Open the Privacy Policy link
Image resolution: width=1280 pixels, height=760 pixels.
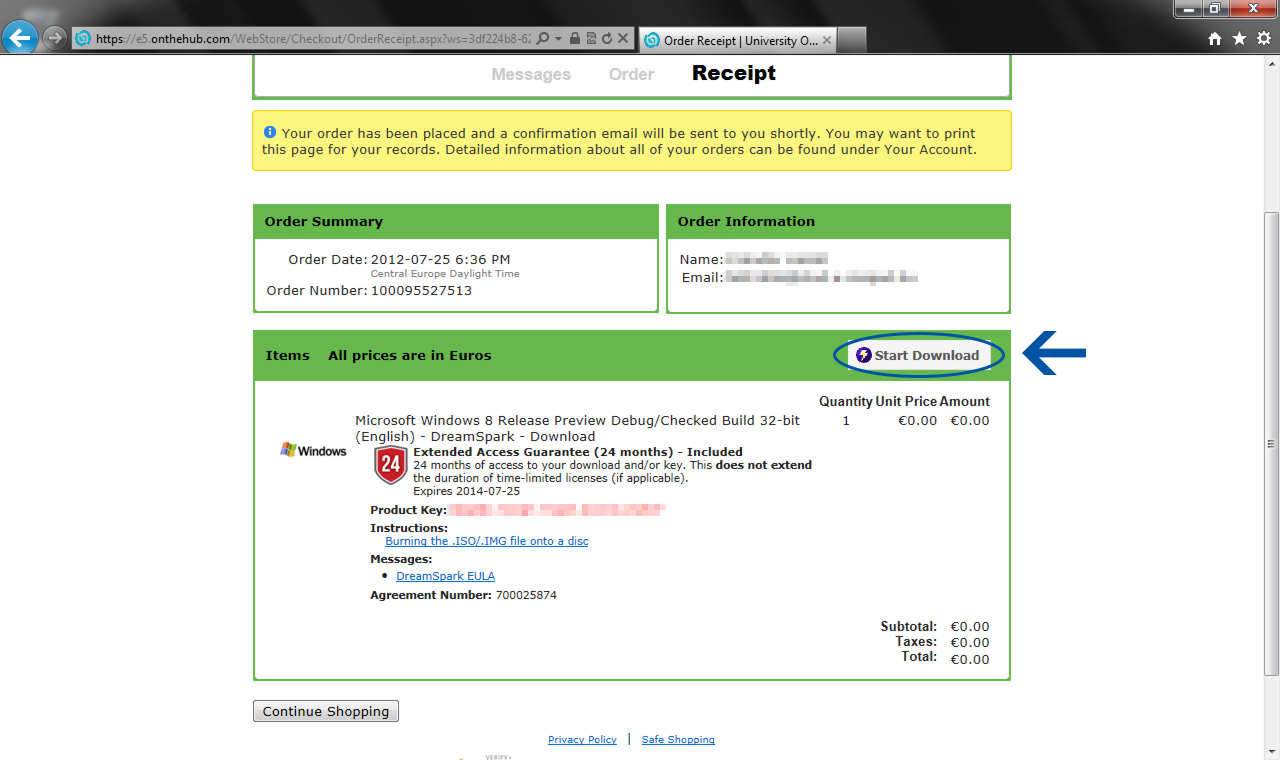pyautogui.click(x=582, y=740)
